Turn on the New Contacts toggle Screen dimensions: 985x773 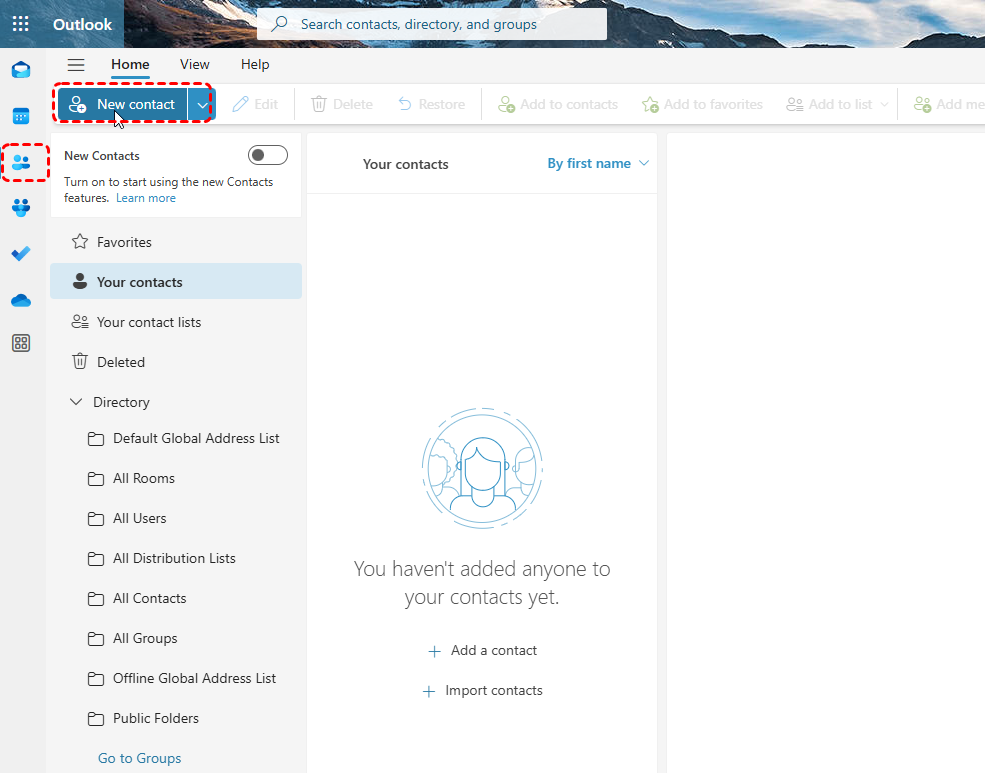(268, 155)
